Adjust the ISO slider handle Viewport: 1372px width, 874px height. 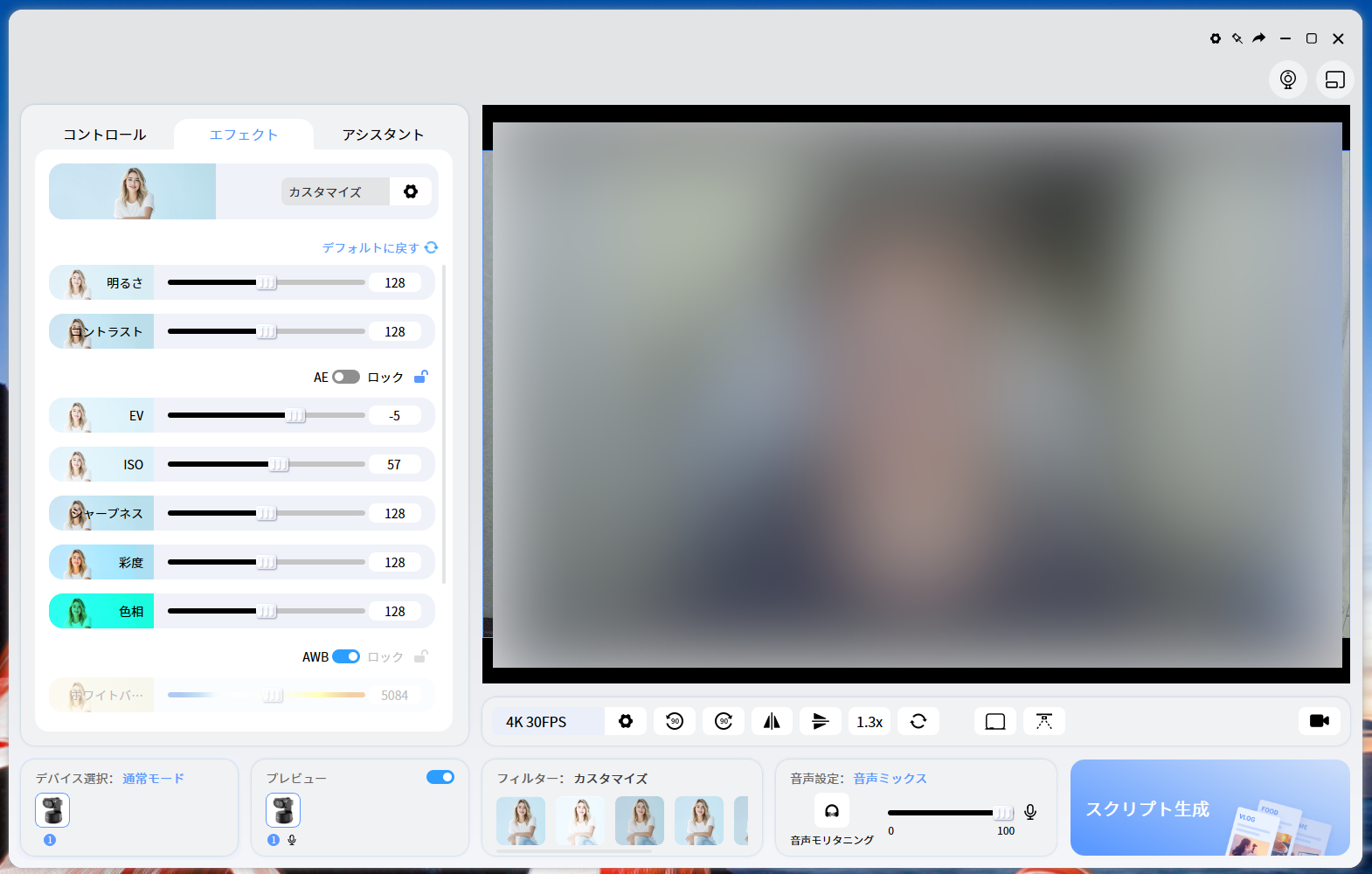(279, 464)
